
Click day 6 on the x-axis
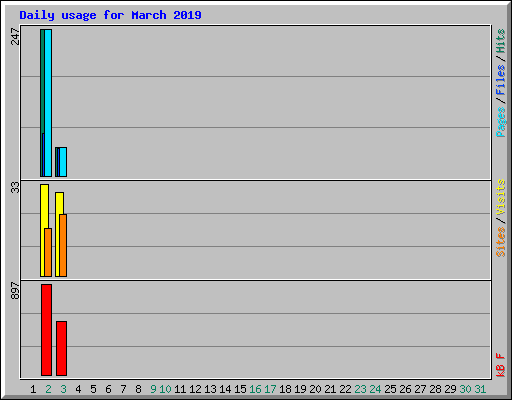(x=108, y=389)
